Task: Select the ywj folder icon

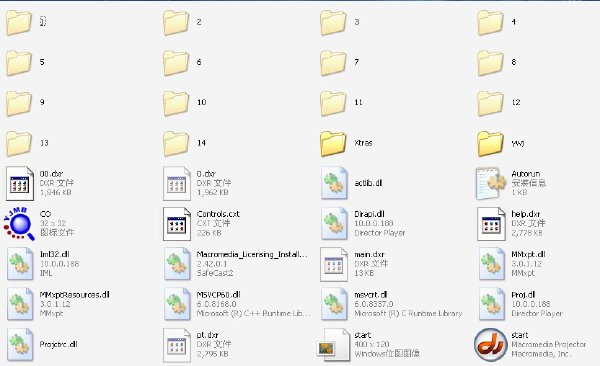Action: 490,144
